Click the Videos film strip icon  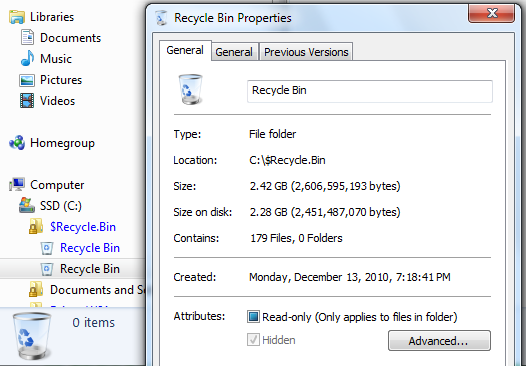click(27, 101)
